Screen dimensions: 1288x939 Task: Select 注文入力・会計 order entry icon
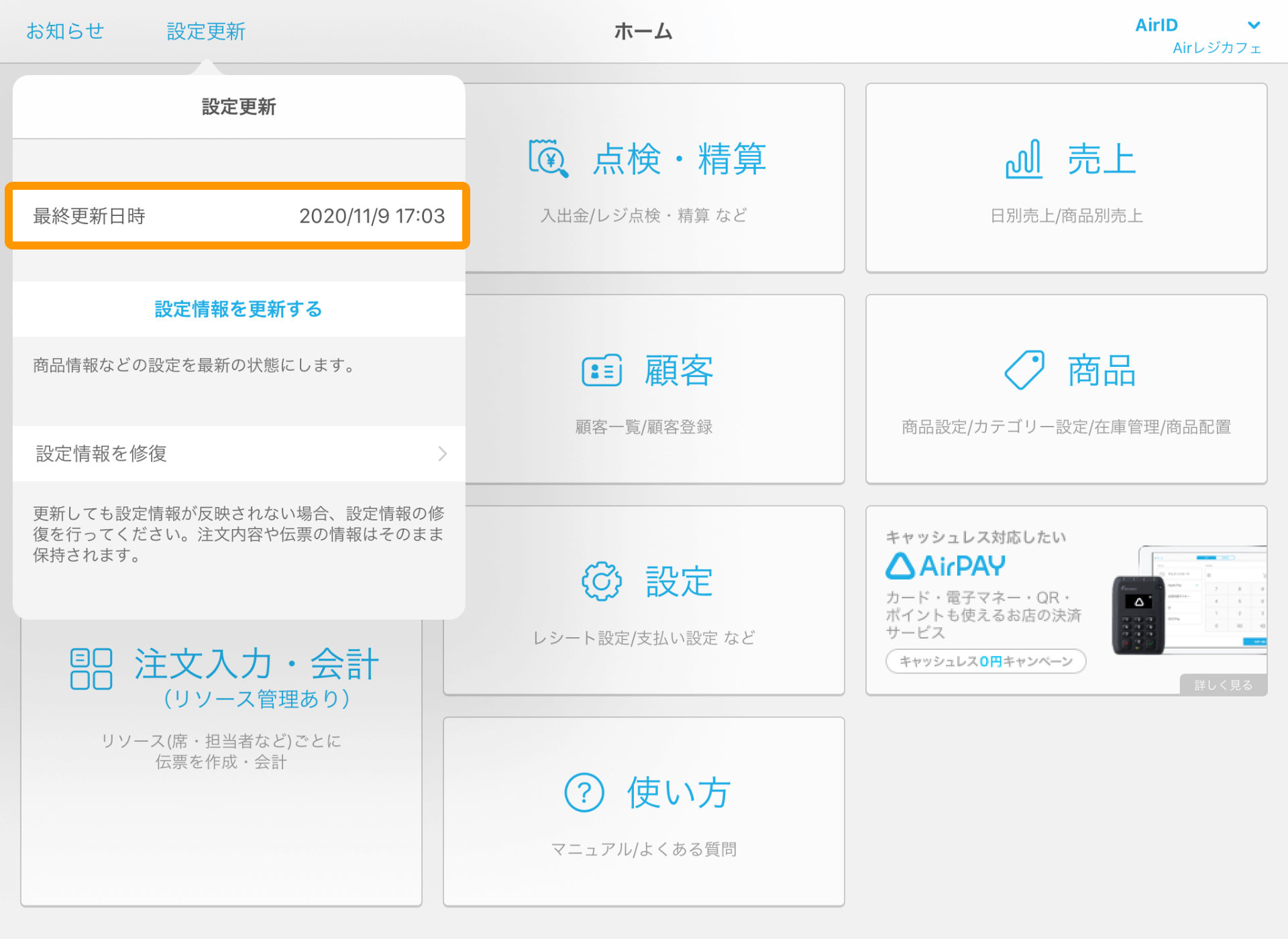coord(91,667)
